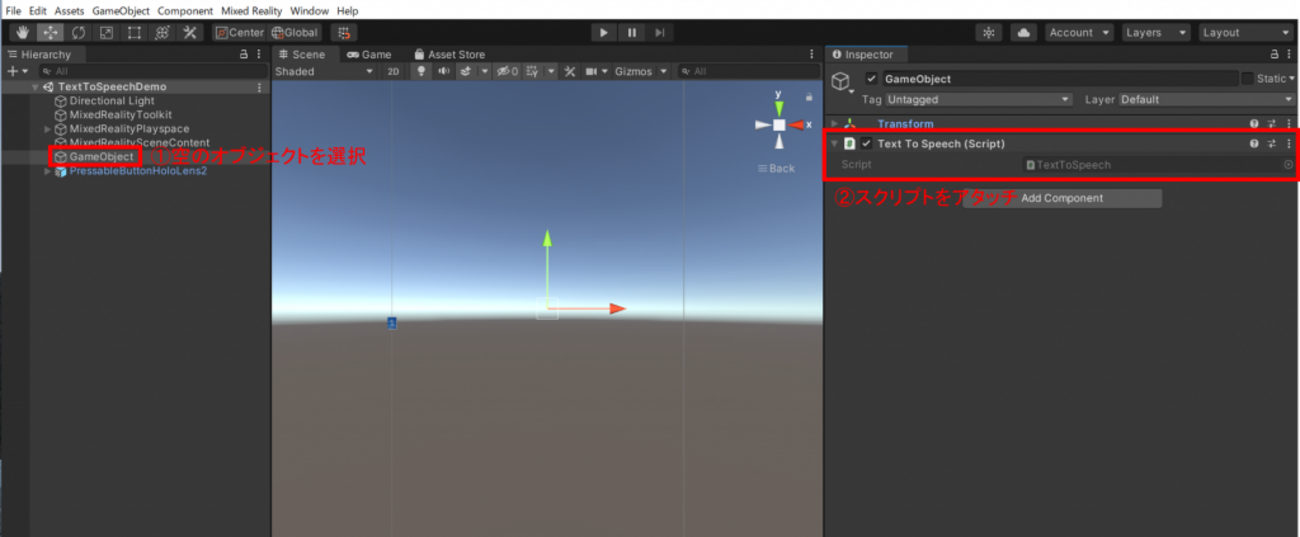Select the Rect transform tool
Image resolution: width=1300 pixels, height=537 pixels.
pos(134,33)
